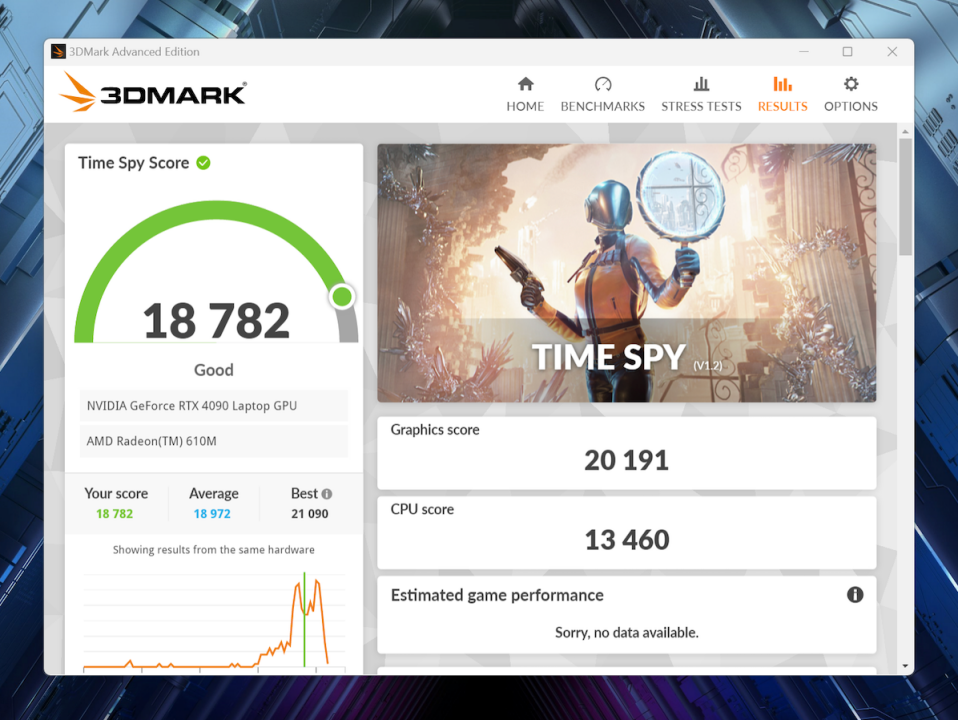Screen dimensions: 958x720
Task: Click the Time Spy Score heading
Action: coord(133,163)
